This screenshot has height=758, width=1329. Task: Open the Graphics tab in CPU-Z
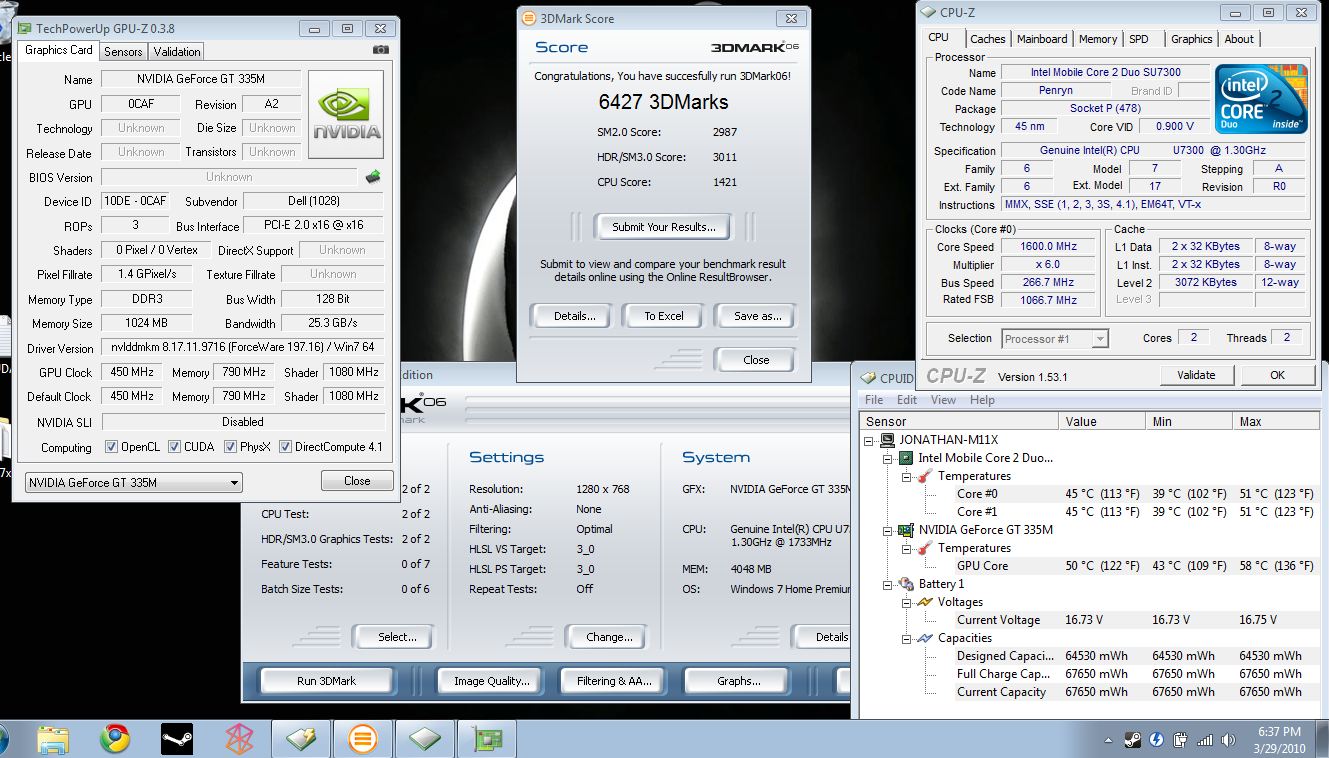(1191, 39)
